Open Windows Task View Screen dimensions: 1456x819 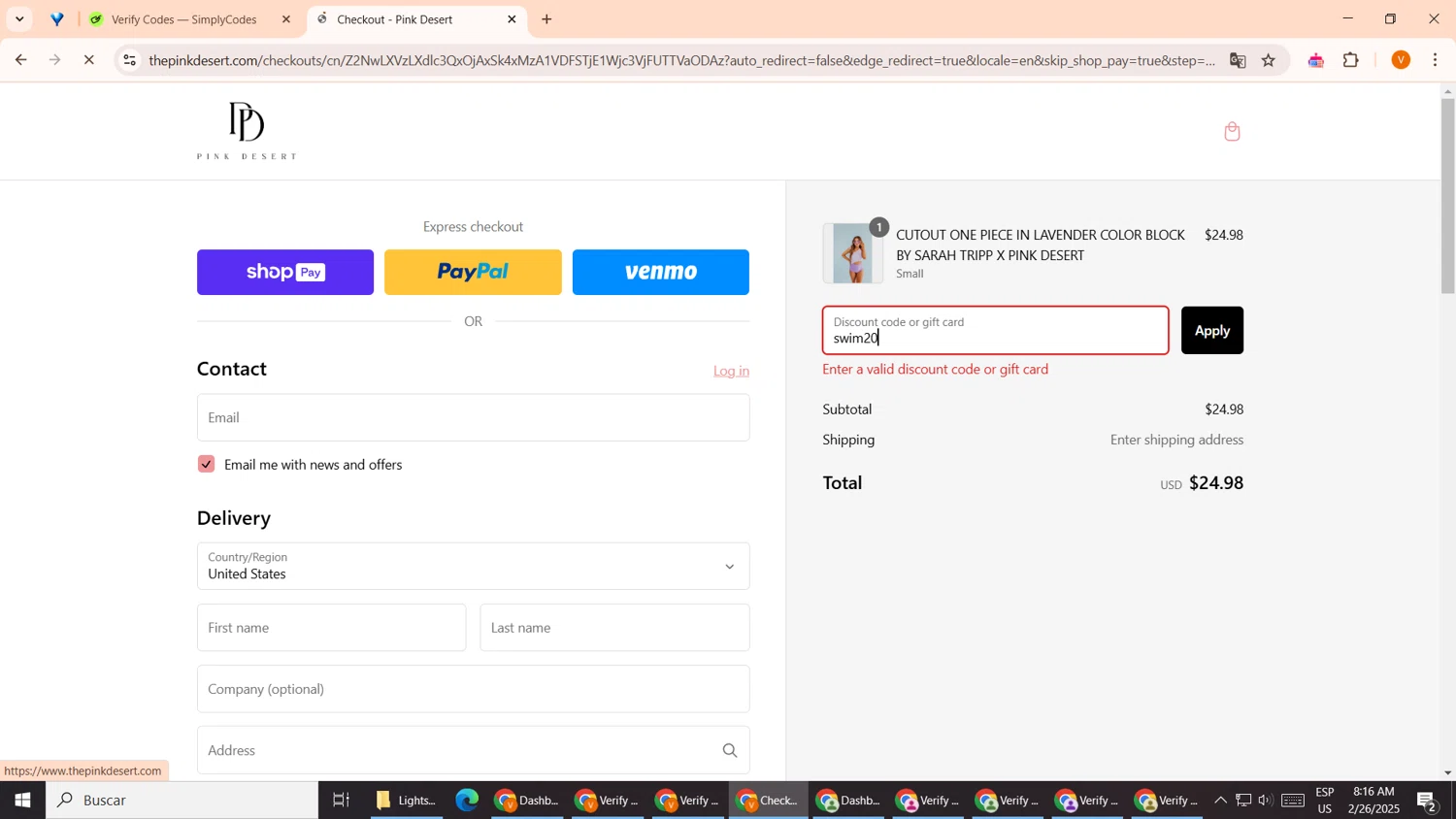click(x=341, y=801)
